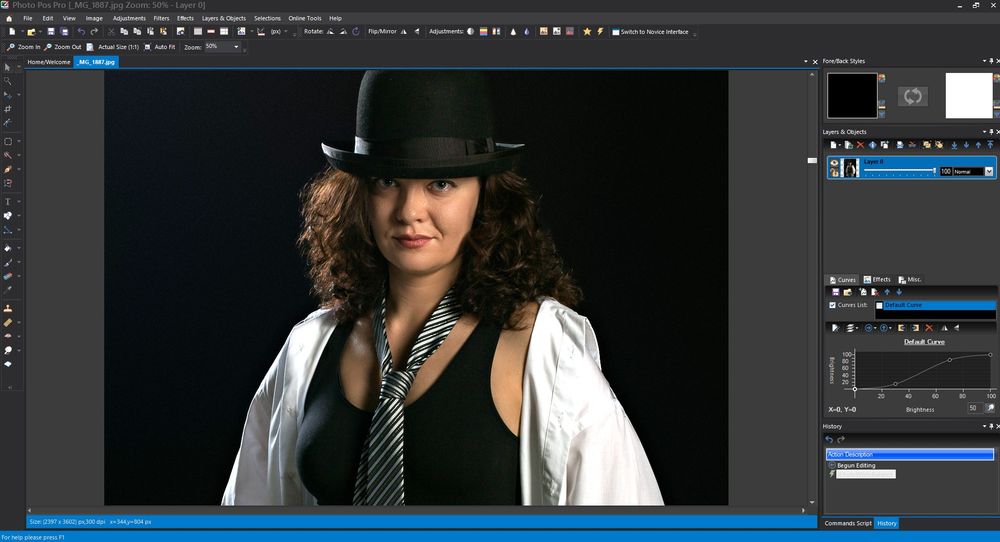Click the save curve purple disk icon
1000x542 pixels.
click(835, 292)
